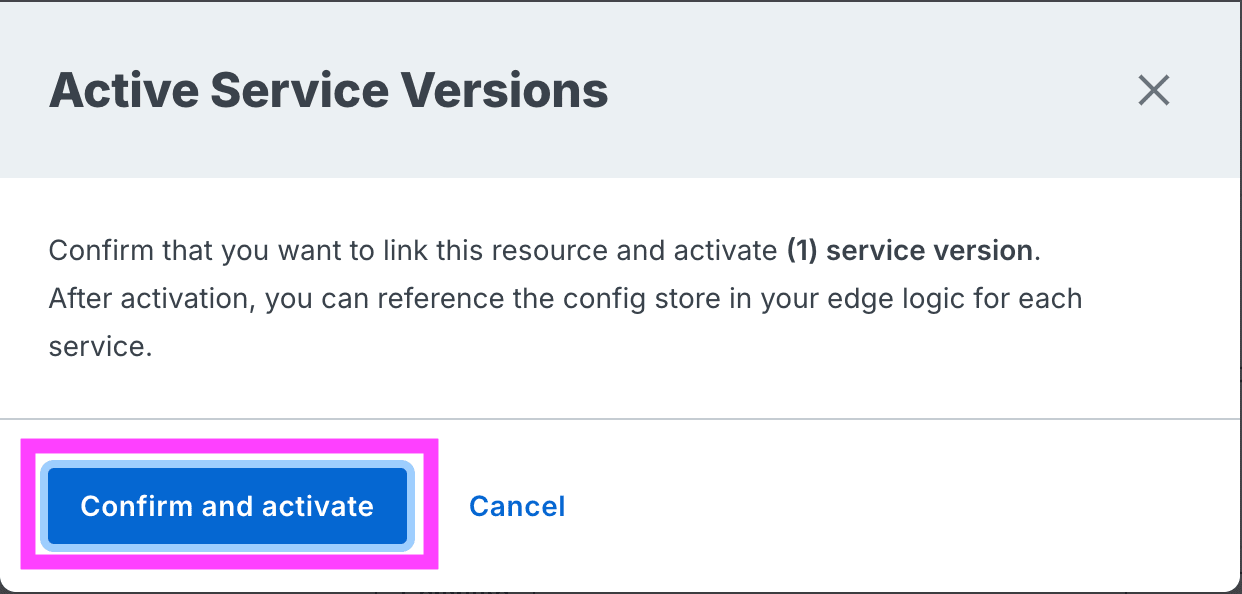Screen dimensions: 1242x594
Task: Click Cancel to abort linking the resource
Action: pos(517,506)
